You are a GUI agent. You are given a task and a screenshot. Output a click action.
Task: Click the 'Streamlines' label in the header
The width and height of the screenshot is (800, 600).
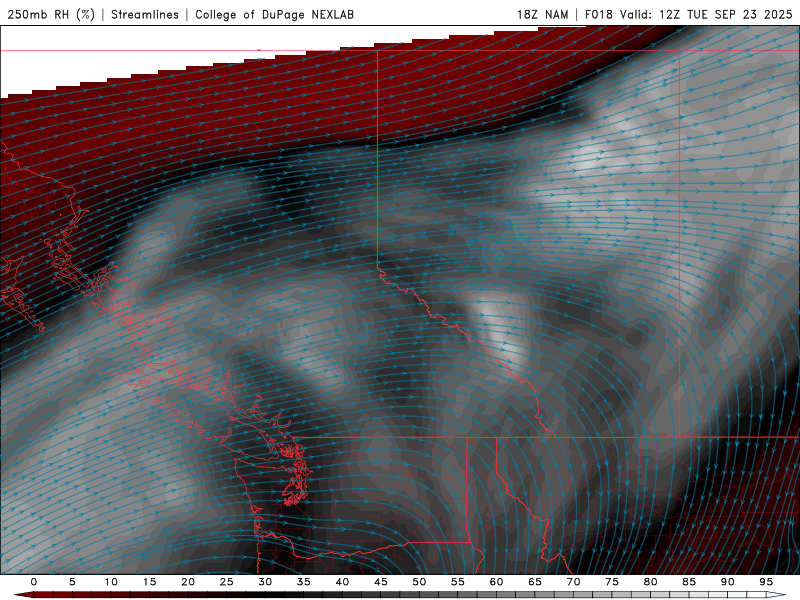coord(145,14)
